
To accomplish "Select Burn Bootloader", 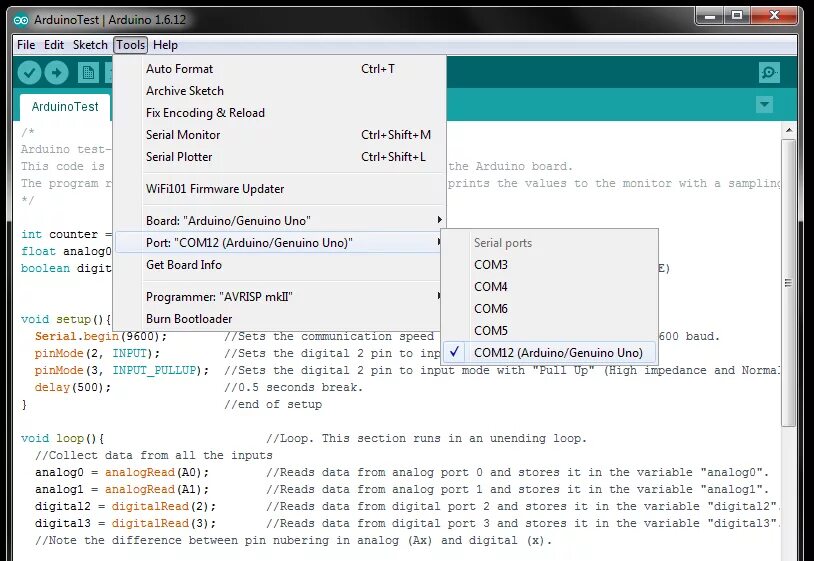I will (x=280, y=319).
